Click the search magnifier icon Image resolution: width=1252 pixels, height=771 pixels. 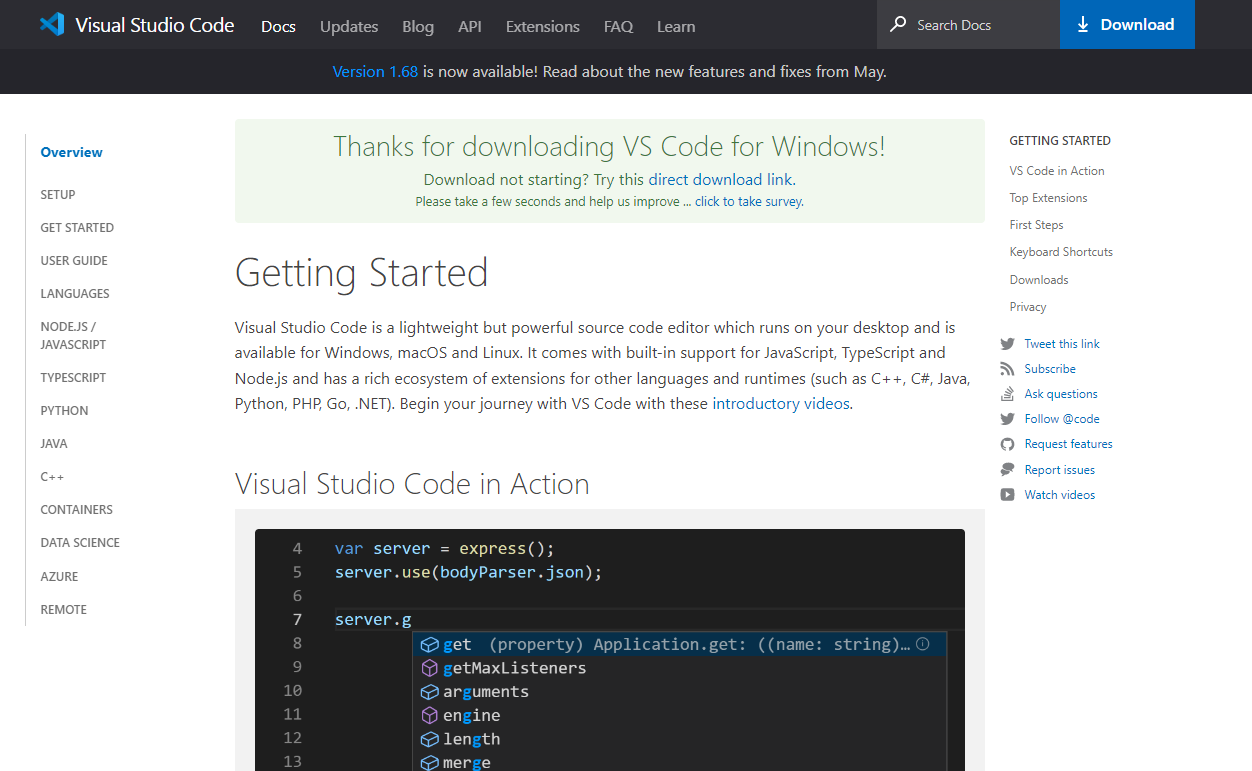tap(898, 24)
